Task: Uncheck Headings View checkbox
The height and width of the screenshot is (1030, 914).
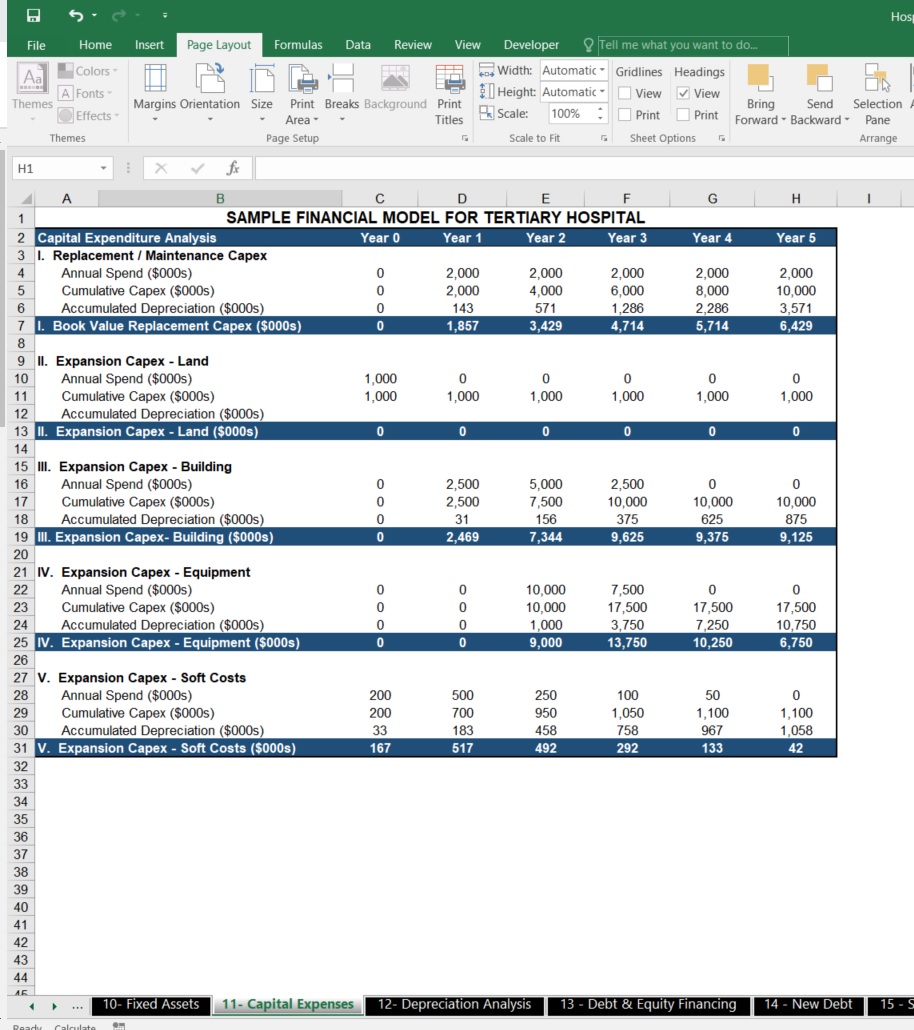Action: point(683,93)
